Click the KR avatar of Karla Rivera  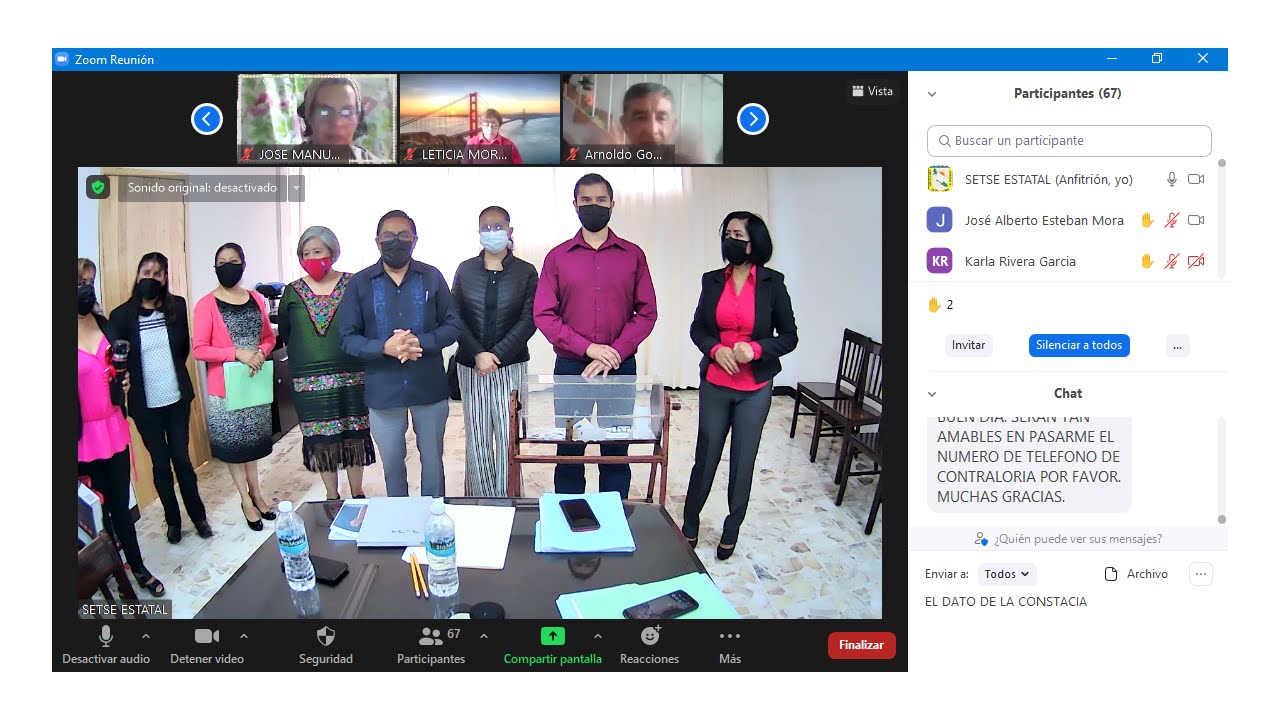[x=939, y=261]
